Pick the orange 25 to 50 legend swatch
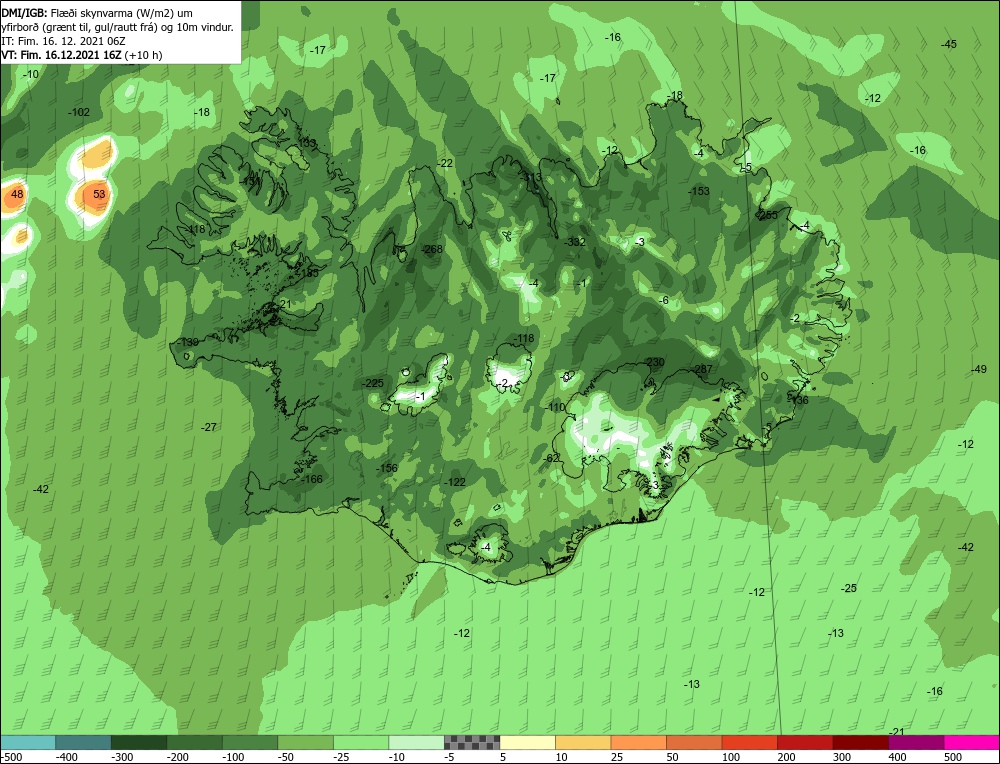 (x=638, y=742)
